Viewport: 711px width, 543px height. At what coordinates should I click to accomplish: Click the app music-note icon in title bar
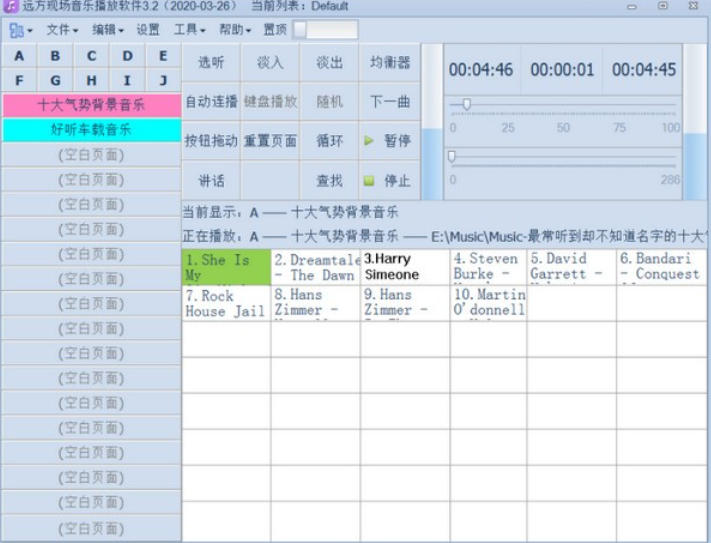pyautogui.click(x=10, y=6)
